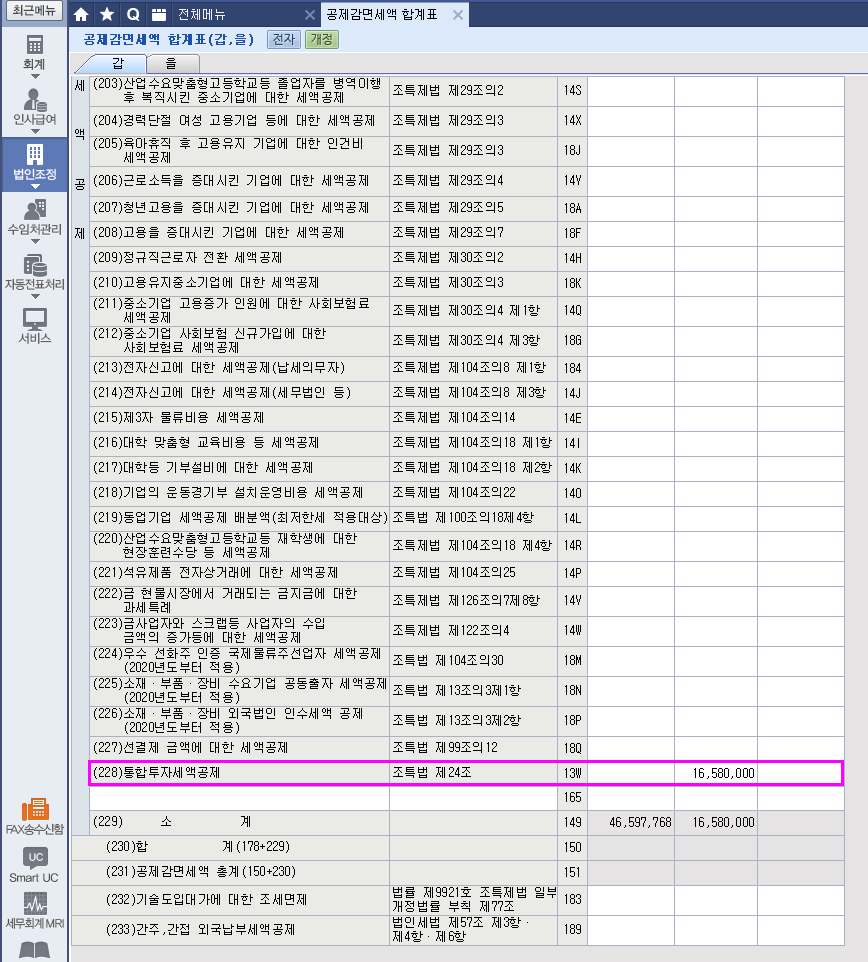Select (214)전자신고 세액공제(세무법인 등) row

click(x=466, y=393)
